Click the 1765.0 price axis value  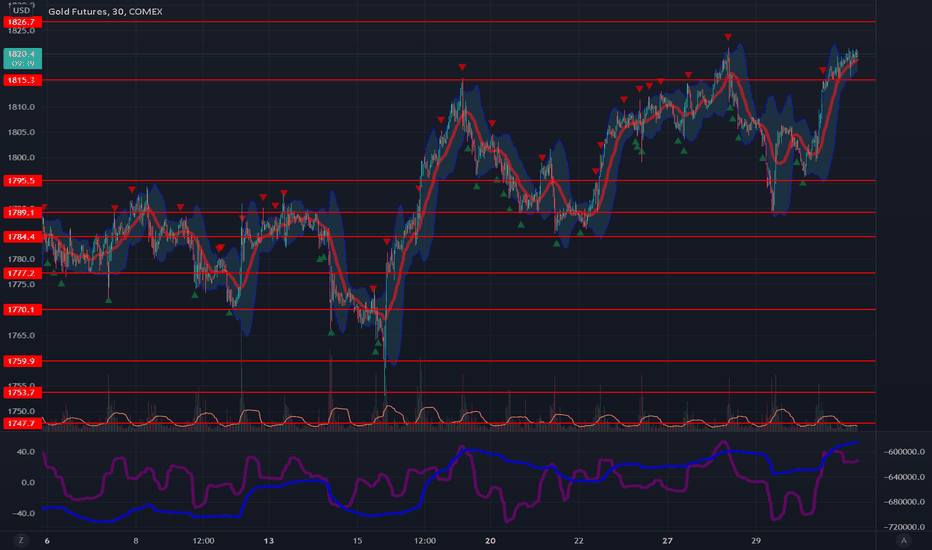tap(21, 335)
